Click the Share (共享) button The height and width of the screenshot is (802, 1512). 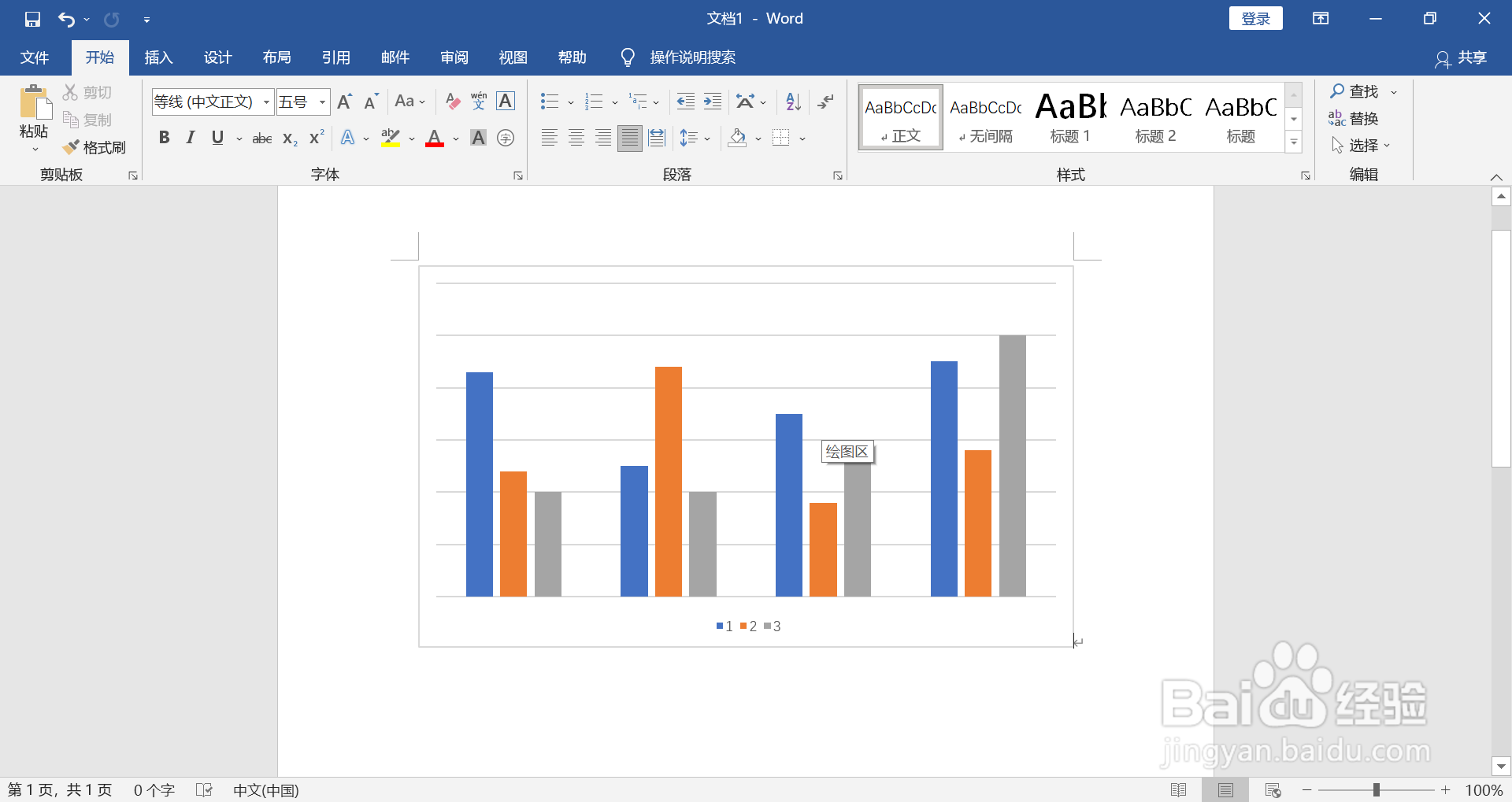click(x=1461, y=57)
